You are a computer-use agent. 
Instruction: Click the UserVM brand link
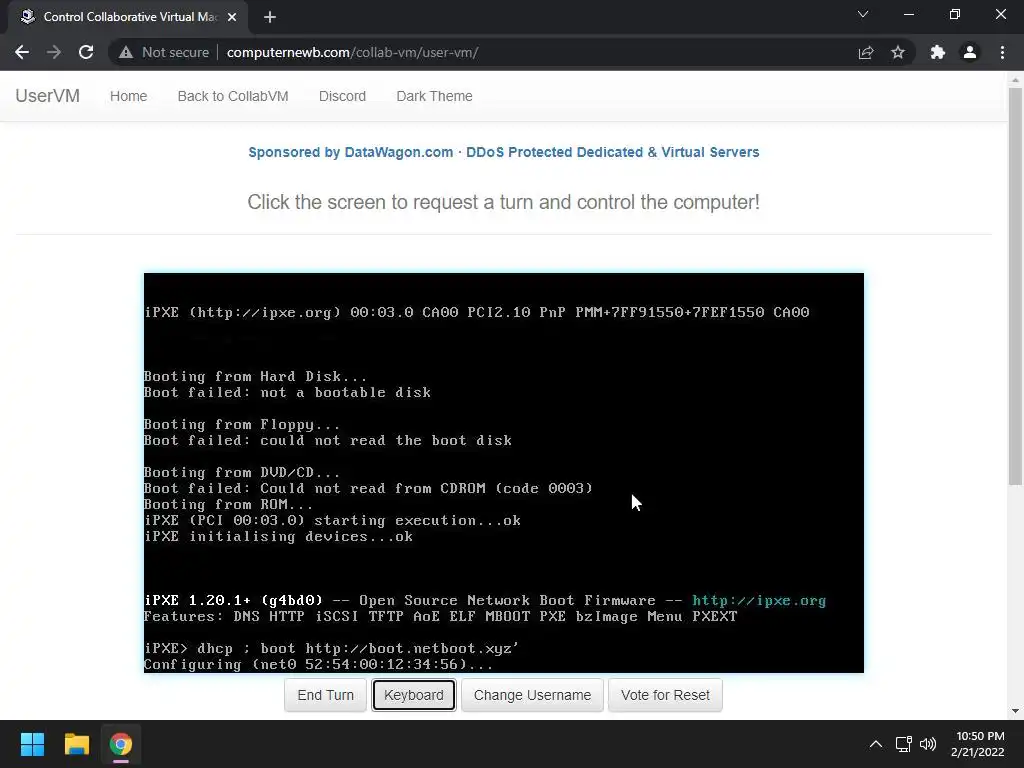pyautogui.click(x=48, y=96)
